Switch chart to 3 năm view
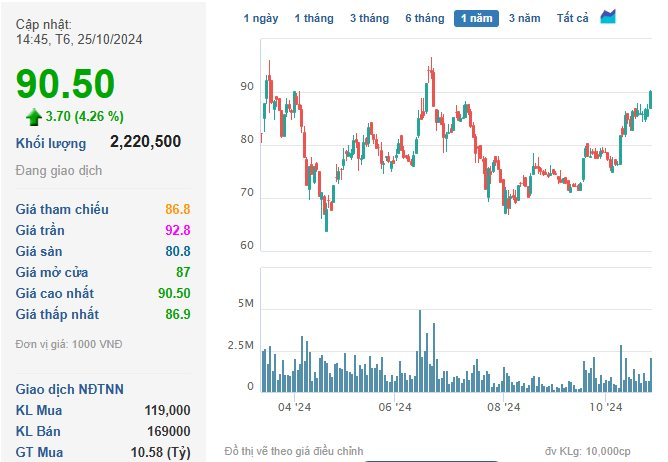Viewport: 668px width, 462px height. [525, 18]
